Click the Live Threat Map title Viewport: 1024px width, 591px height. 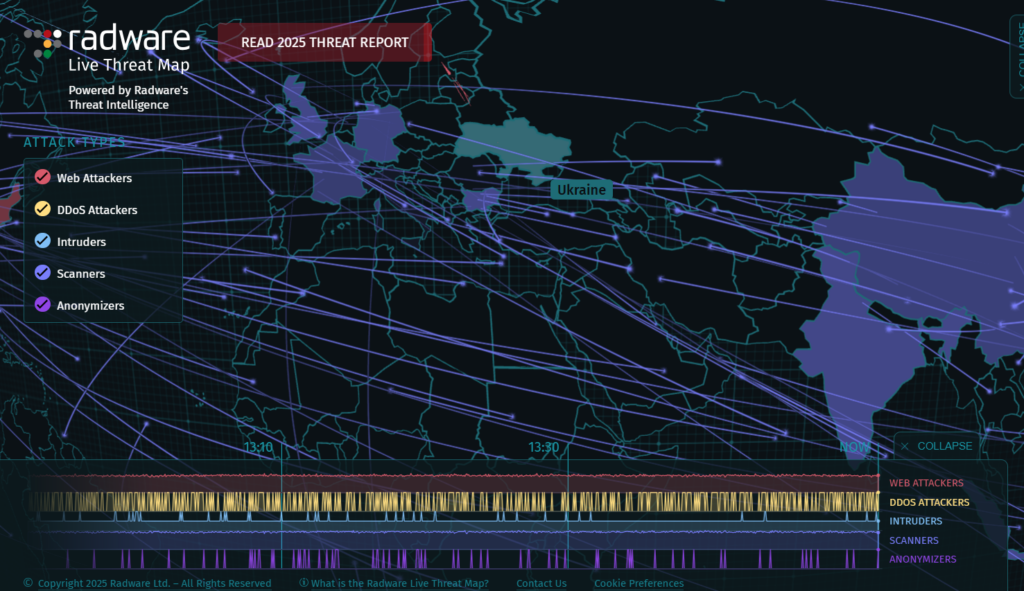129,65
